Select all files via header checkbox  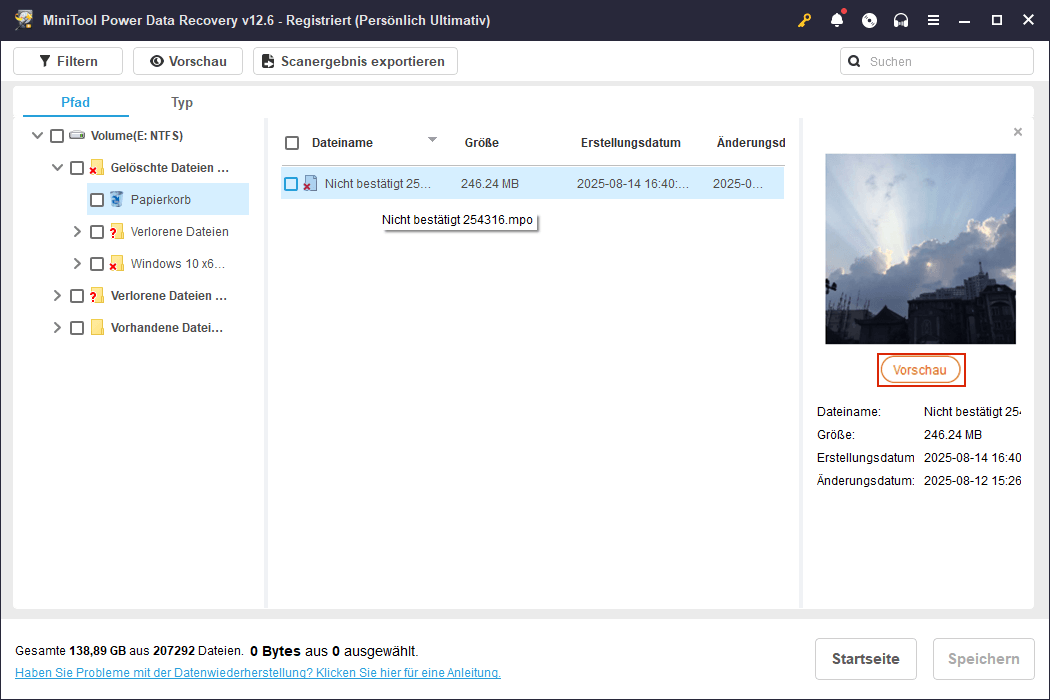point(292,143)
